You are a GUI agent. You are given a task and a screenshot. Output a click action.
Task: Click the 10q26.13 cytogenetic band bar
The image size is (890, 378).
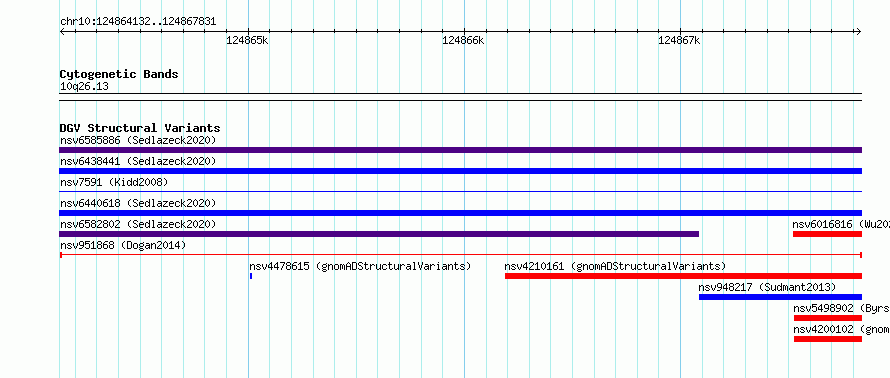pyautogui.click(x=460, y=97)
